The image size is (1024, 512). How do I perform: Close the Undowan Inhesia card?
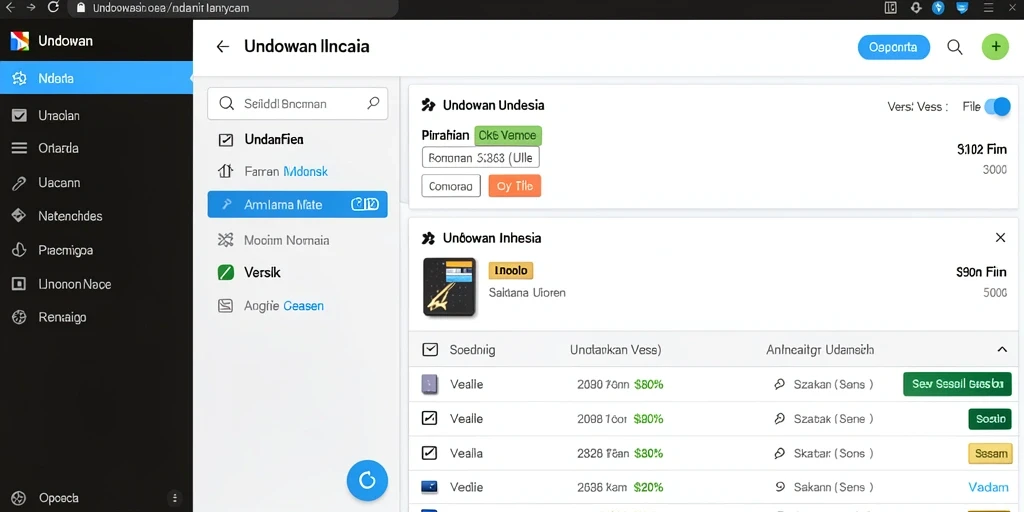(x=1000, y=238)
